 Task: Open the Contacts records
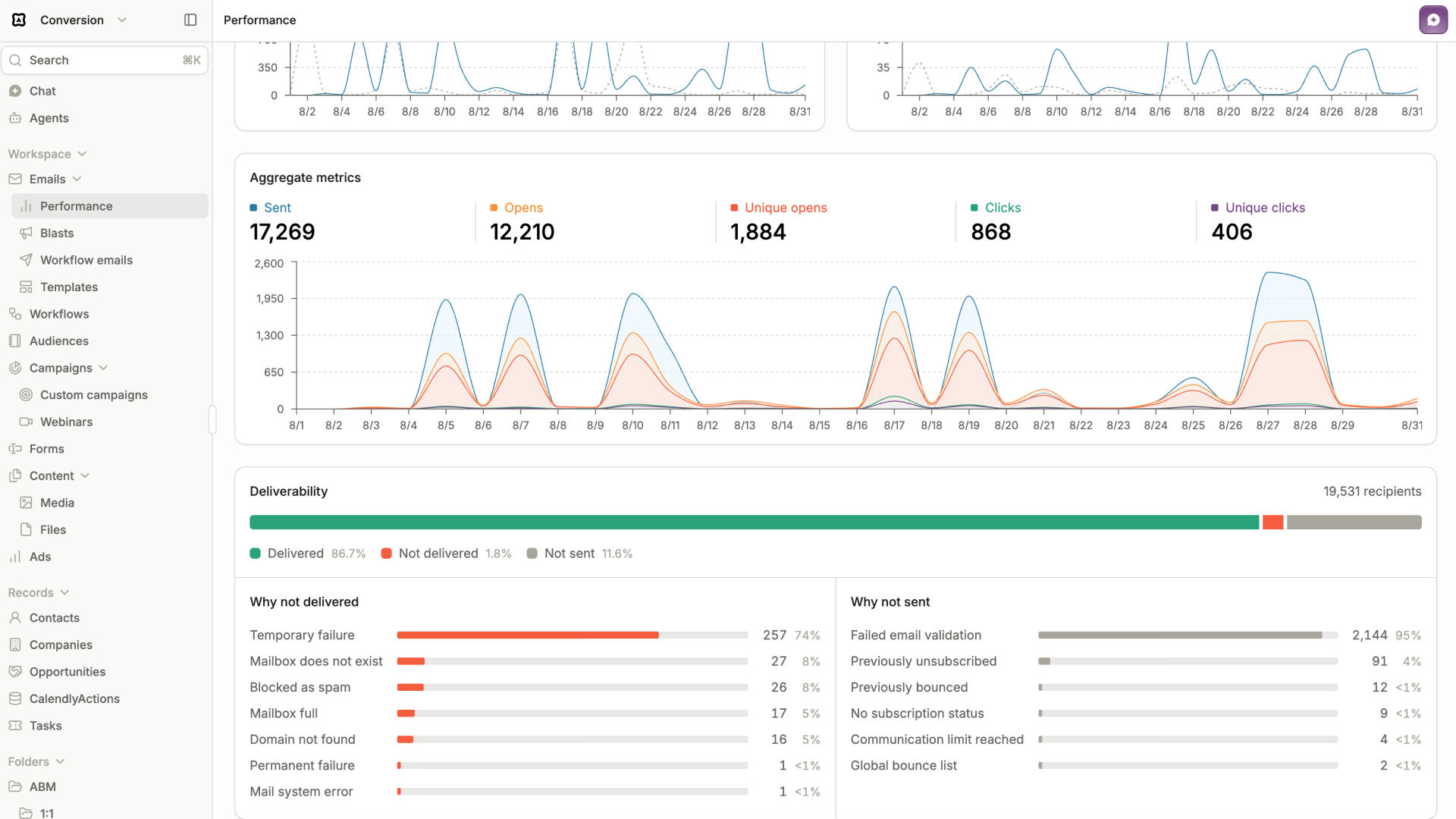(x=105, y=618)
